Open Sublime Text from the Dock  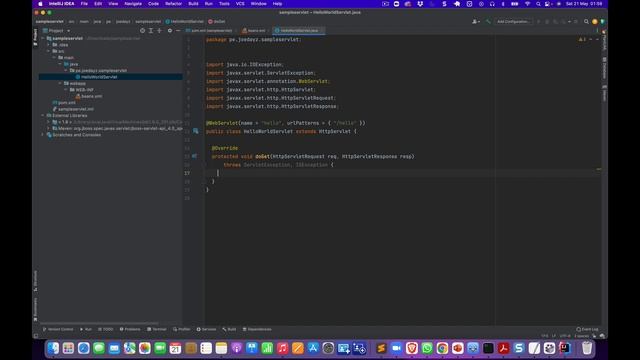(x=381, y=348)
